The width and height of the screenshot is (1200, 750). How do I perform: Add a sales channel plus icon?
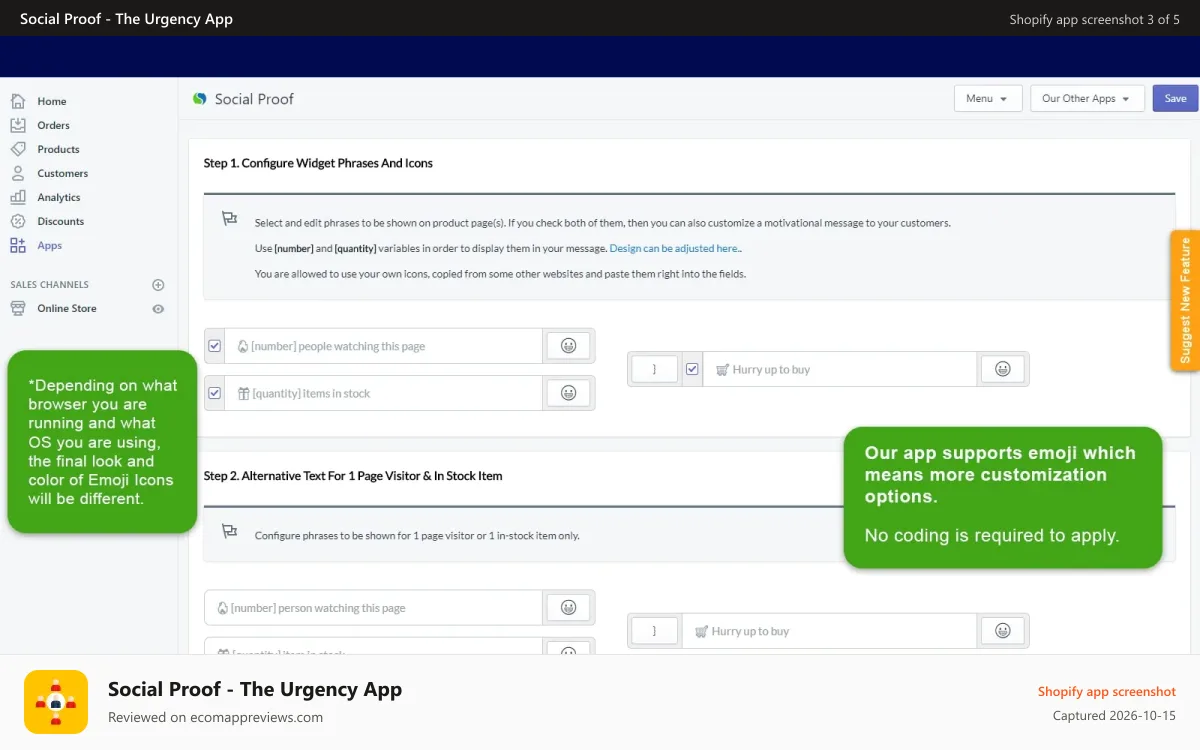pos(158,285)
